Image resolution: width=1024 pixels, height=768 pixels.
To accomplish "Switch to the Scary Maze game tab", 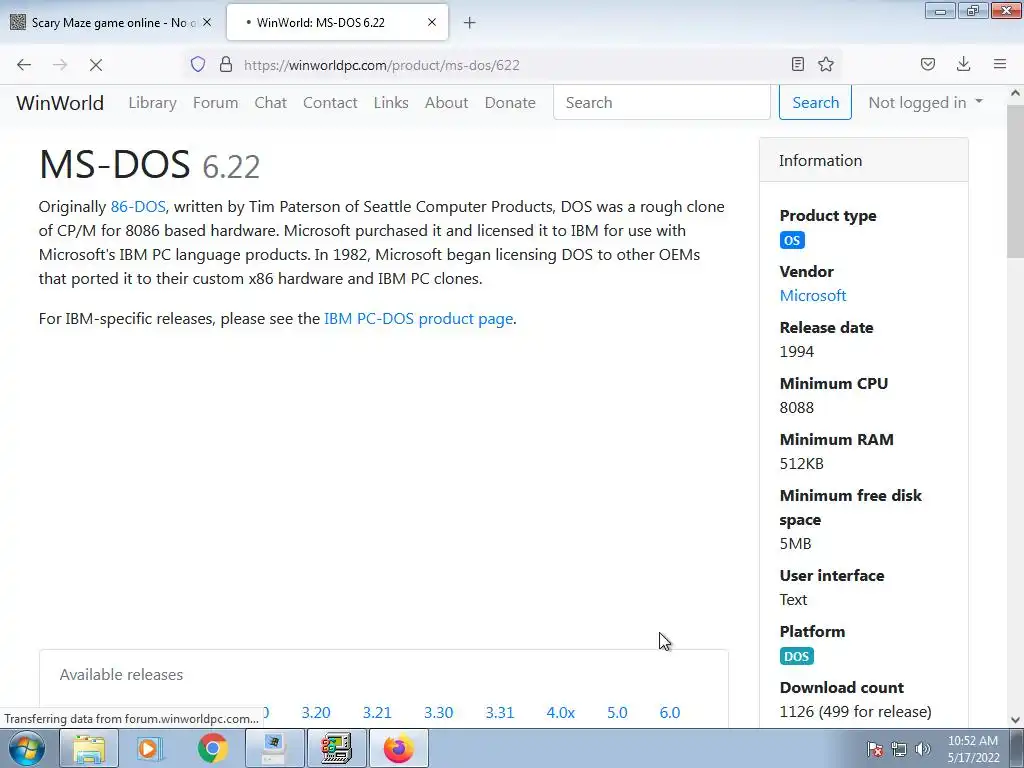I will [112, 22].
